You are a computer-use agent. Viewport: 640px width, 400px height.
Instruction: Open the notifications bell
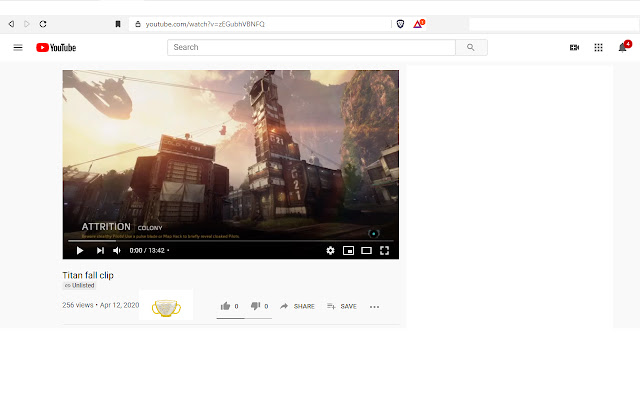[x=623, y=47]
